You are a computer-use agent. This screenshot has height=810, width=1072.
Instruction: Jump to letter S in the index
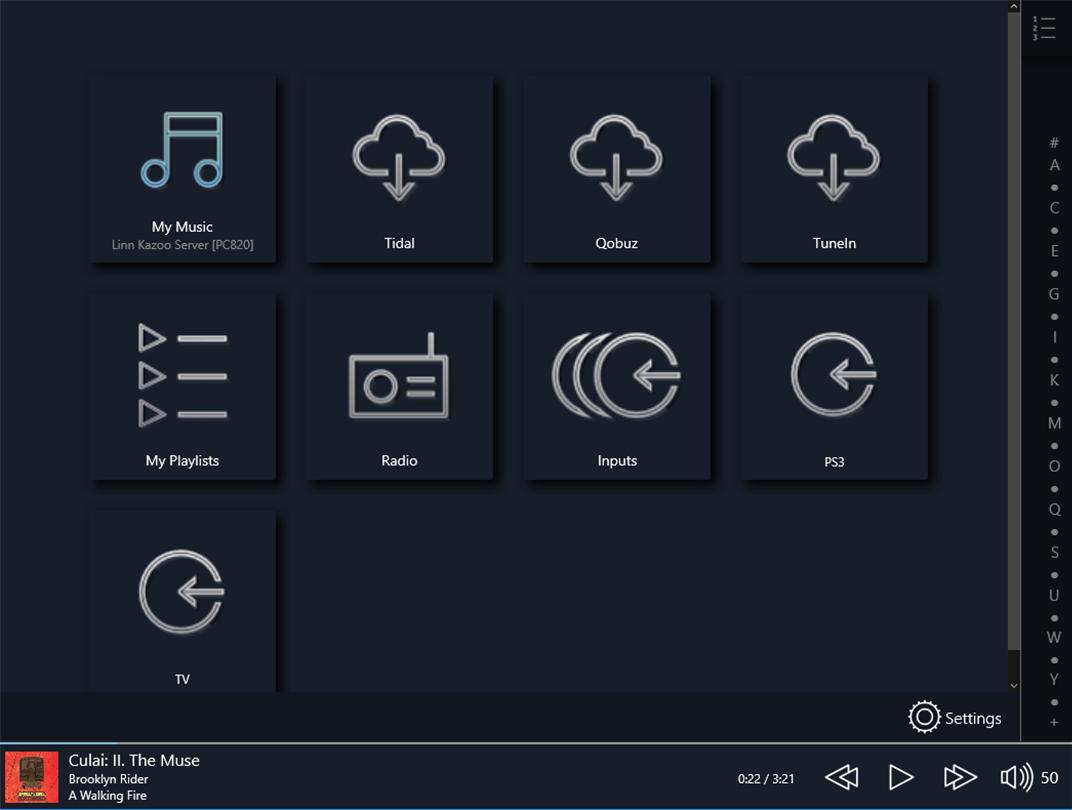click(x=1054, y=552)
